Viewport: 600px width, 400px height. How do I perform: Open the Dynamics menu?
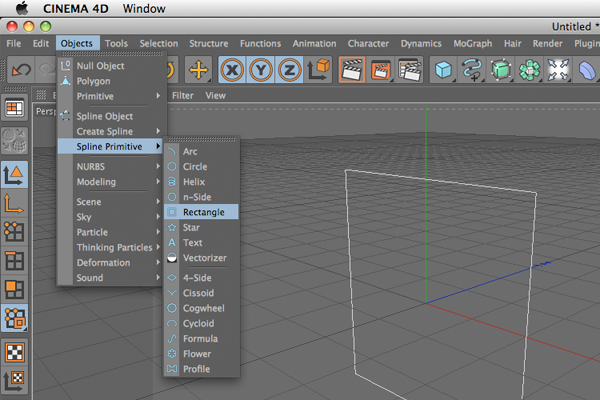(421, 43)
